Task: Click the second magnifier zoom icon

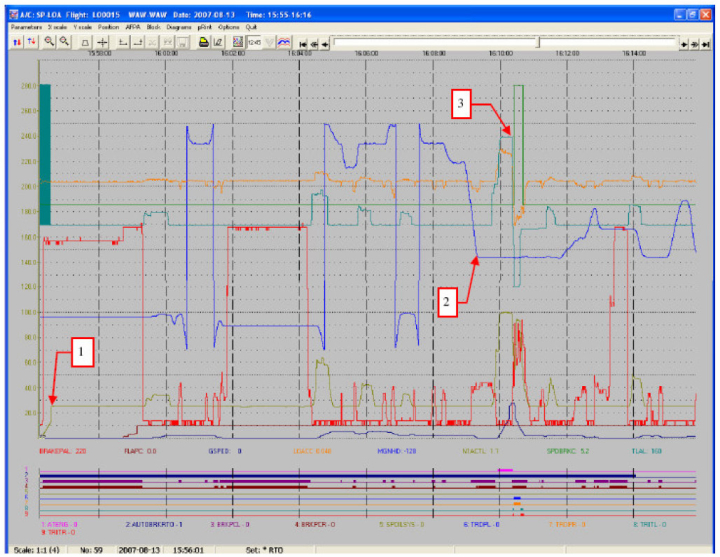Action: [64, 42]
